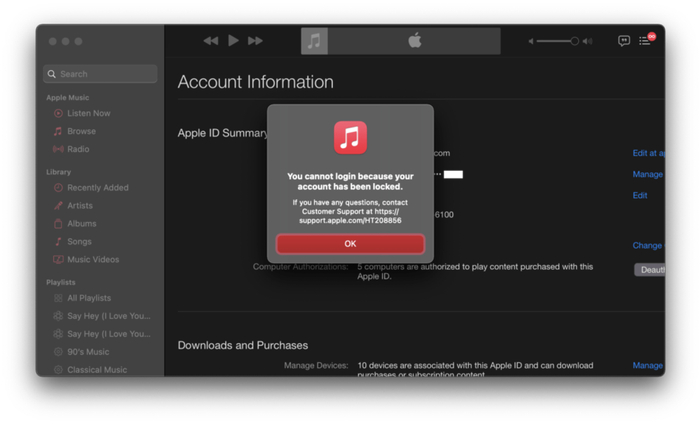Click the Listen Now play-circle icon
The width and height of the screenshot is (700, 424).
pos(58,113)
